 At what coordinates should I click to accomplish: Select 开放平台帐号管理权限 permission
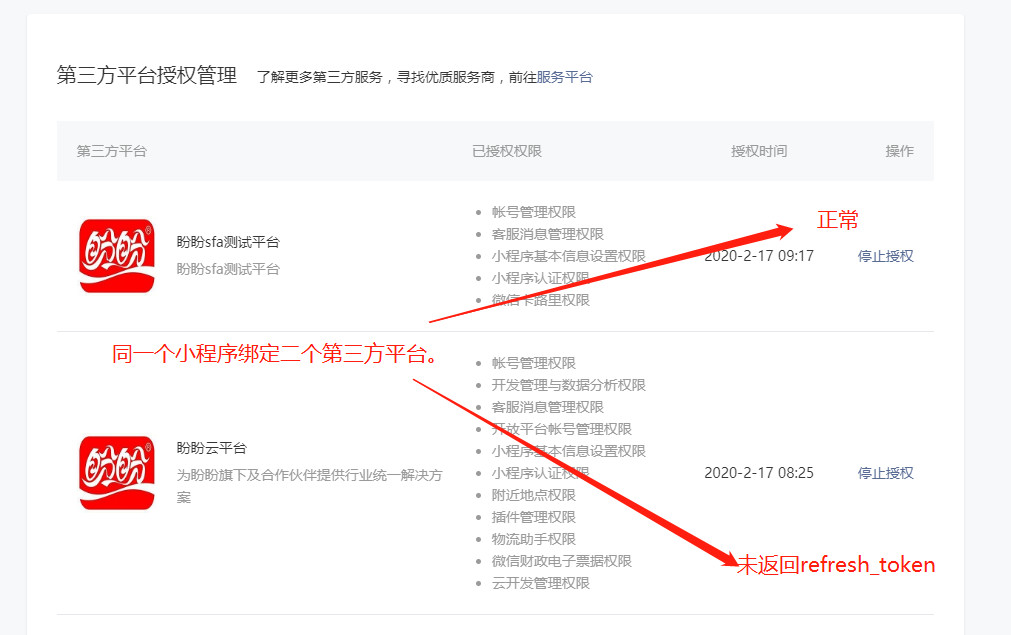click(562, 429)
